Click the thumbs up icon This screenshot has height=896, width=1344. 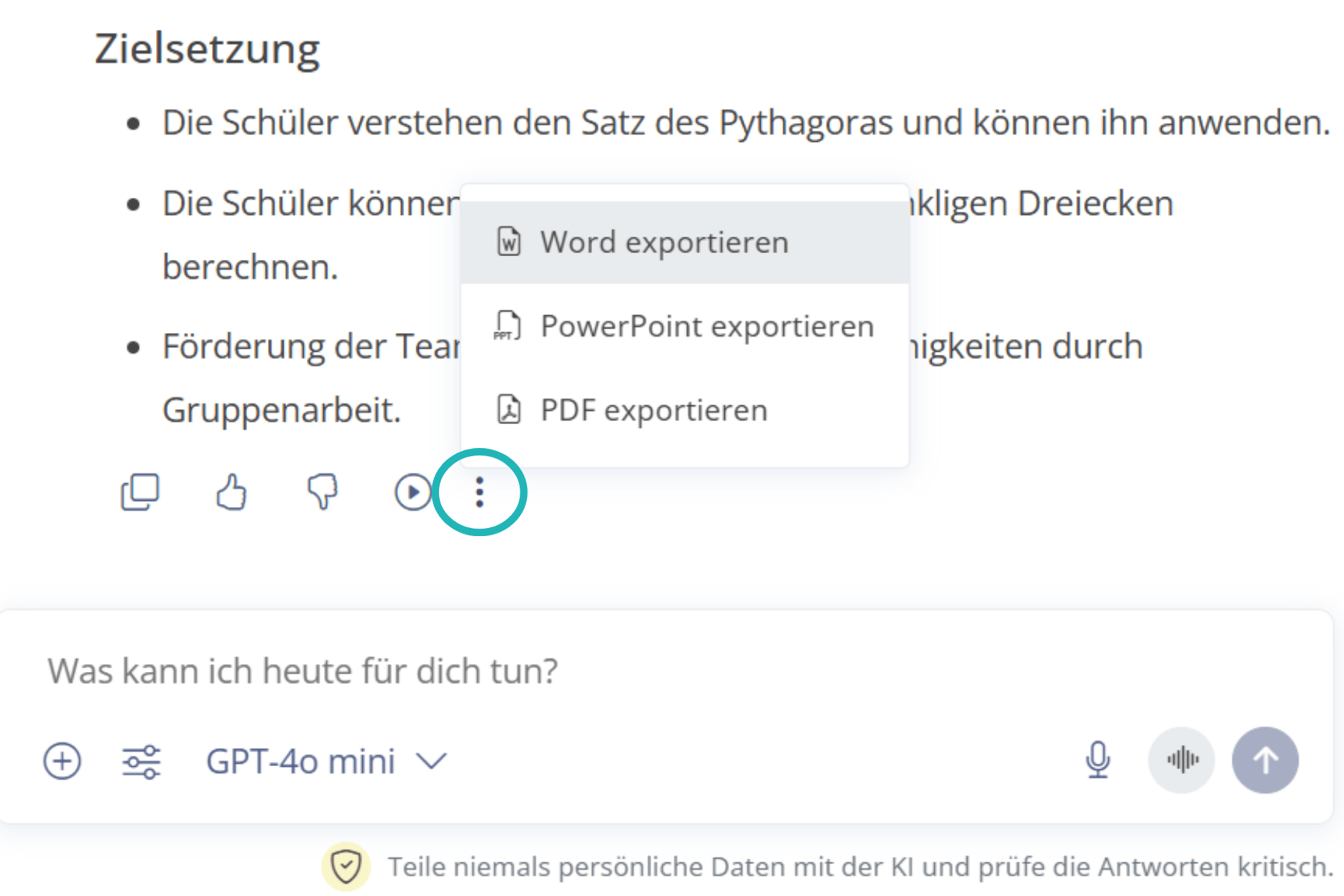pyautogui.click(x=231, y=493)
